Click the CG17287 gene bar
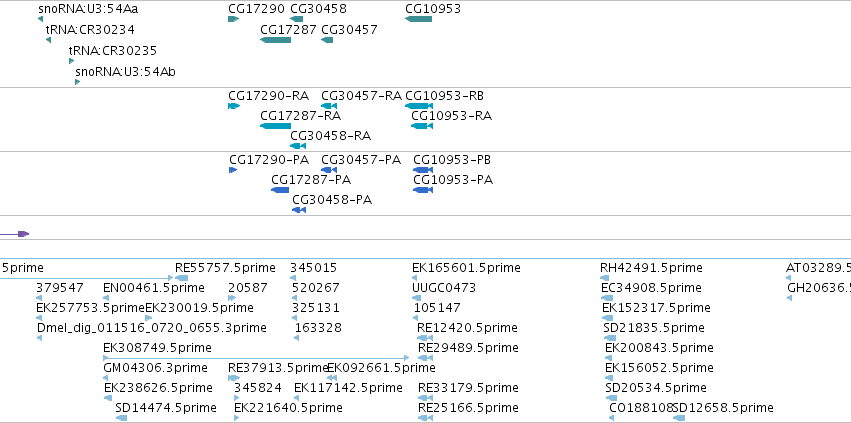851x423 pixels. (x=276, y=40)
